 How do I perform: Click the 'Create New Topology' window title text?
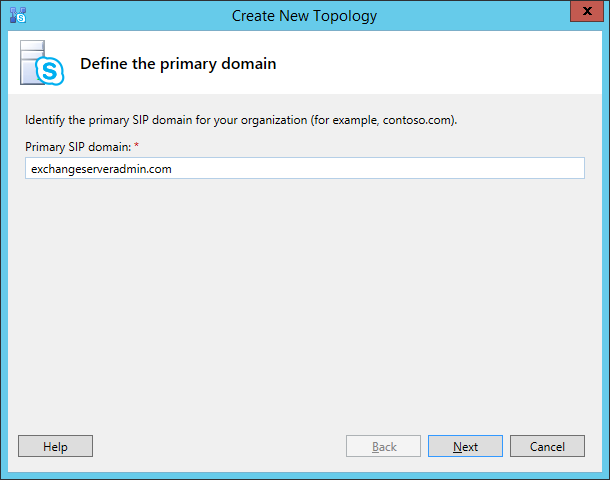304,16
